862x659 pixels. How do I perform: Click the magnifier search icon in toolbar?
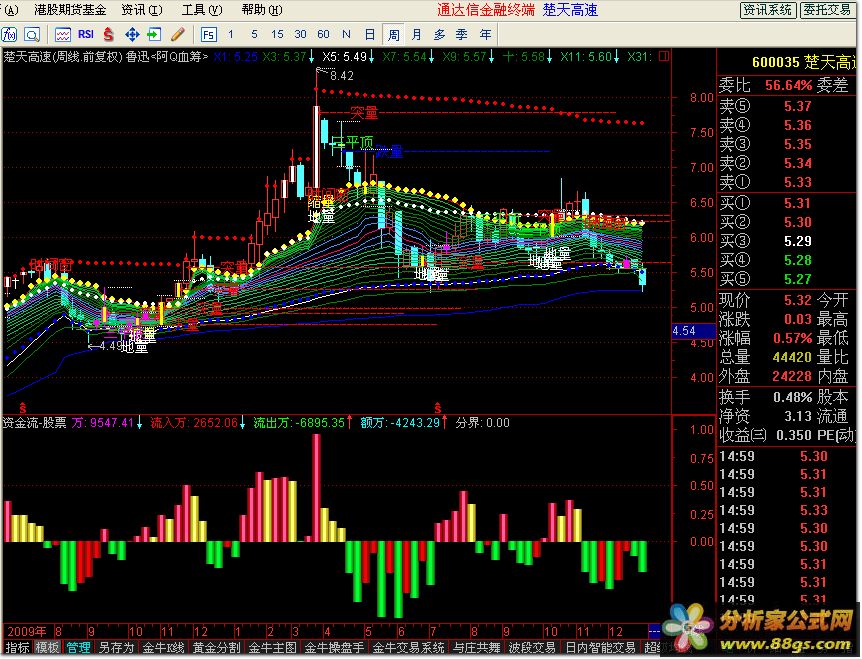(32, 35)
